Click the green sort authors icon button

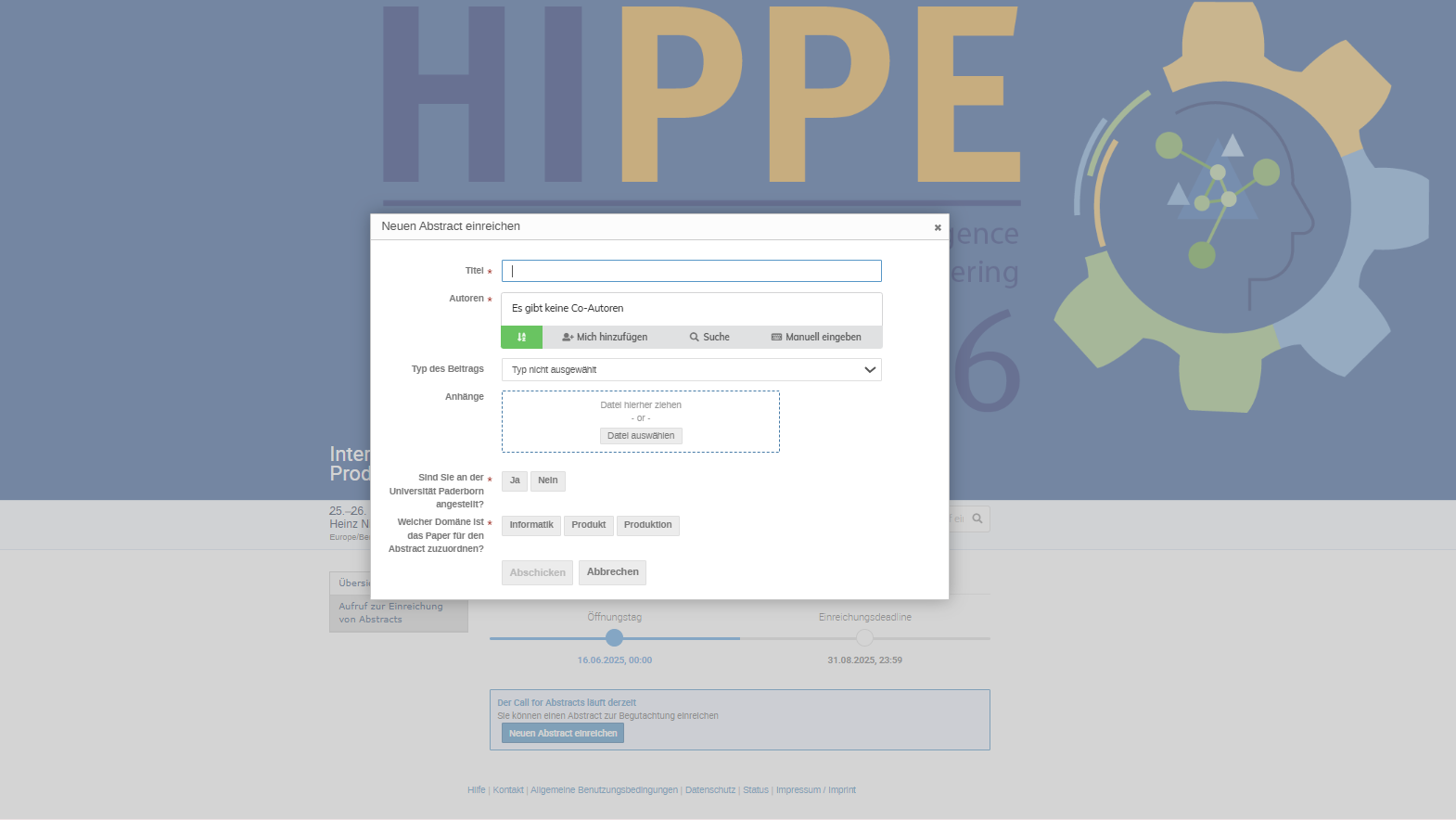521,337
